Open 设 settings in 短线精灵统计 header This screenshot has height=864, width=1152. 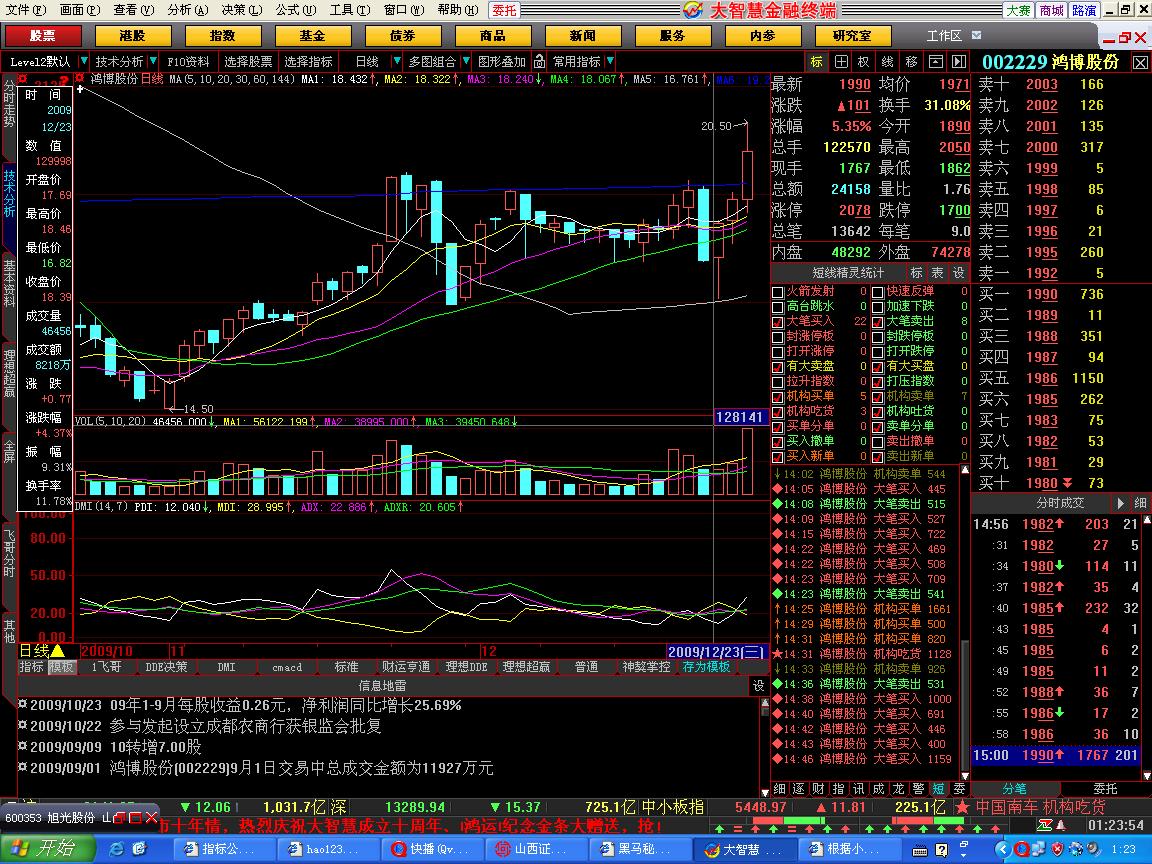click(959, 273)
